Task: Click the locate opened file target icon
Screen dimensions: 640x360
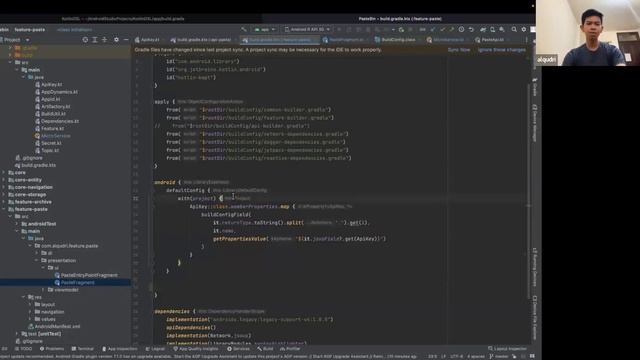Action: [85, 40]
